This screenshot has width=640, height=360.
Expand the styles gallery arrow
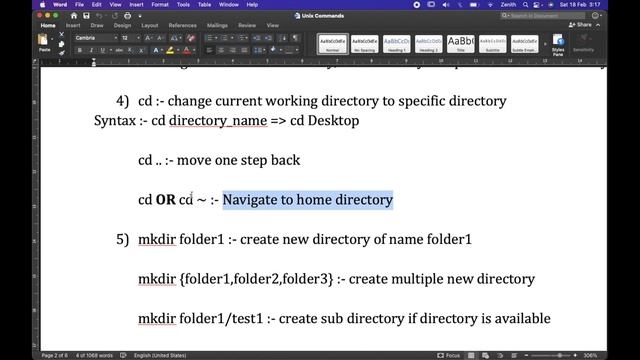tap(545, 44)
